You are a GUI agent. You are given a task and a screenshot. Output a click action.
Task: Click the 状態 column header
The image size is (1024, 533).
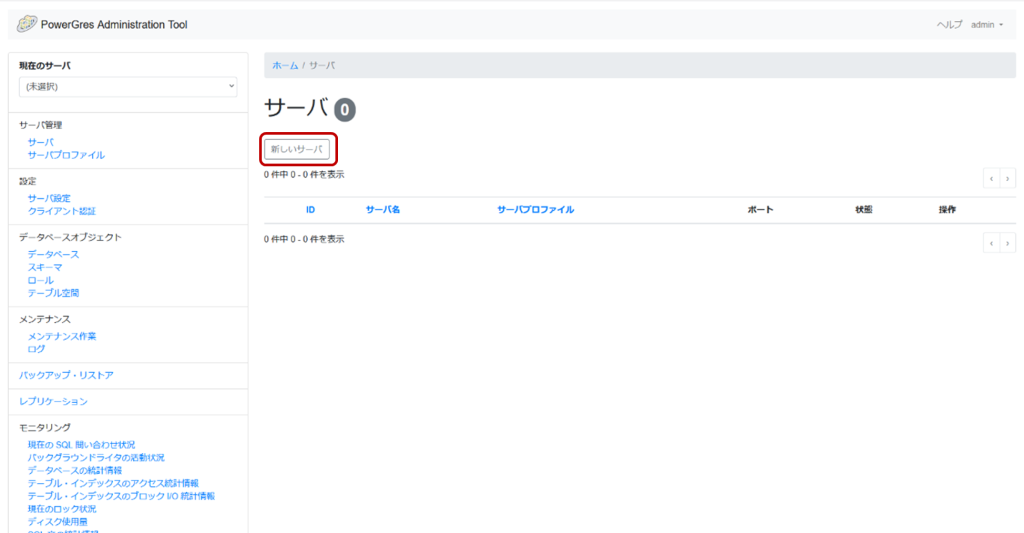863,210
